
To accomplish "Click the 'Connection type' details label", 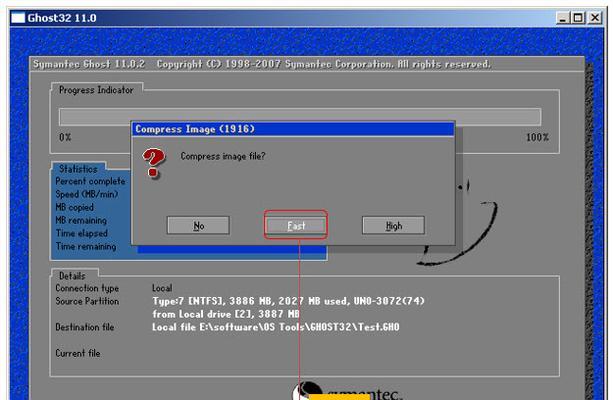I will tap(87, 288).
